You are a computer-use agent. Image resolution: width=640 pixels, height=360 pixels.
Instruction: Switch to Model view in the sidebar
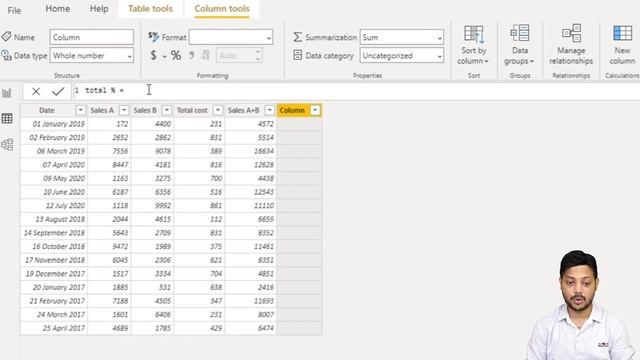7,144
